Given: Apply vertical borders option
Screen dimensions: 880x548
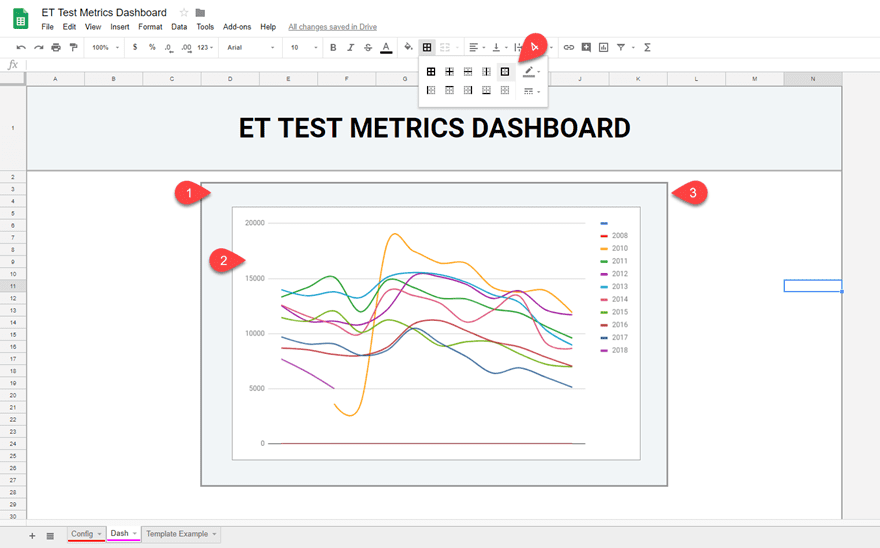Looking at the screenshot, I should click(487, 72).
